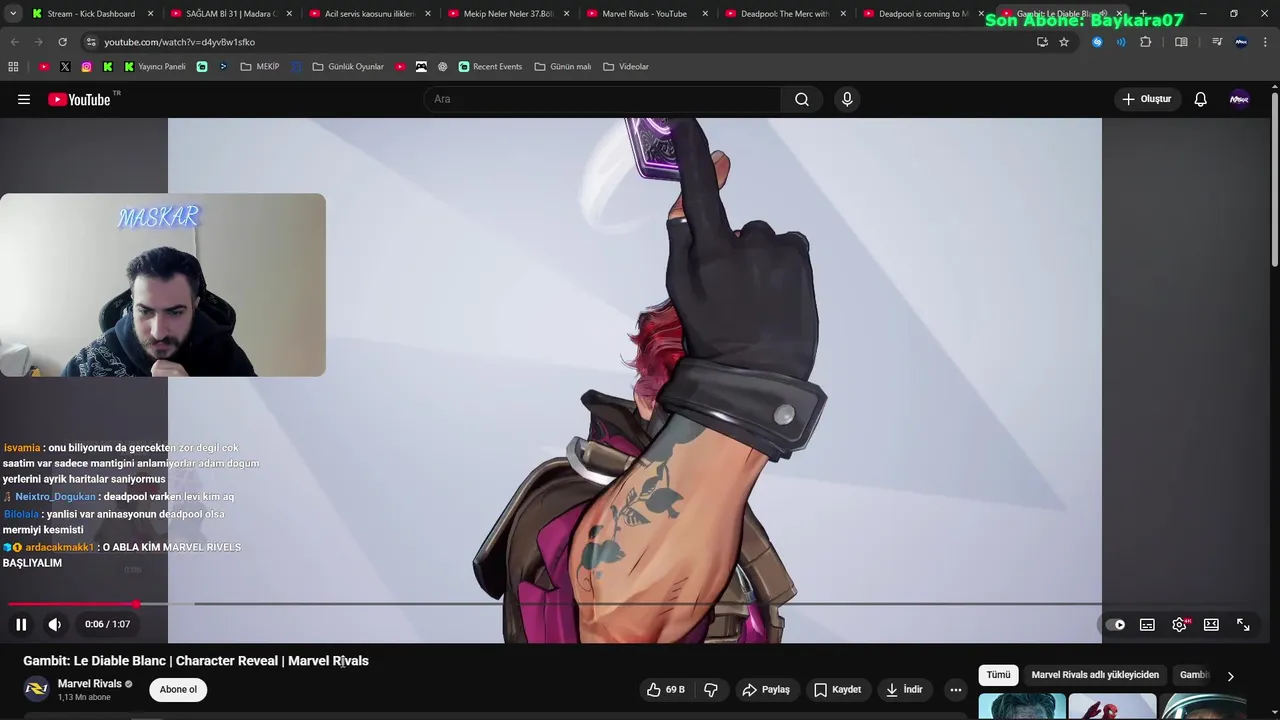Open the browser tab search dropdown
The image size is (1280, 720).
(x=13, y=14)
